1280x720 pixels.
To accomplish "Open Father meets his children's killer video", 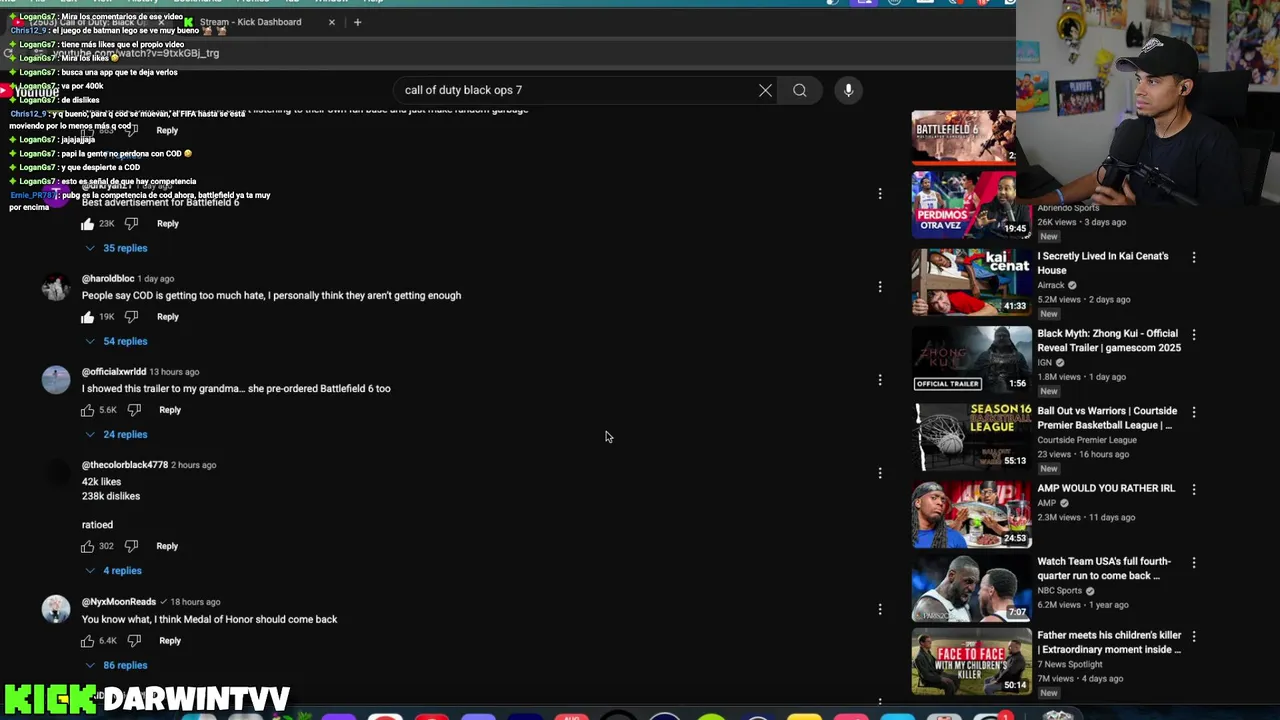I will pyautogui.click(x=1109, y=642).
